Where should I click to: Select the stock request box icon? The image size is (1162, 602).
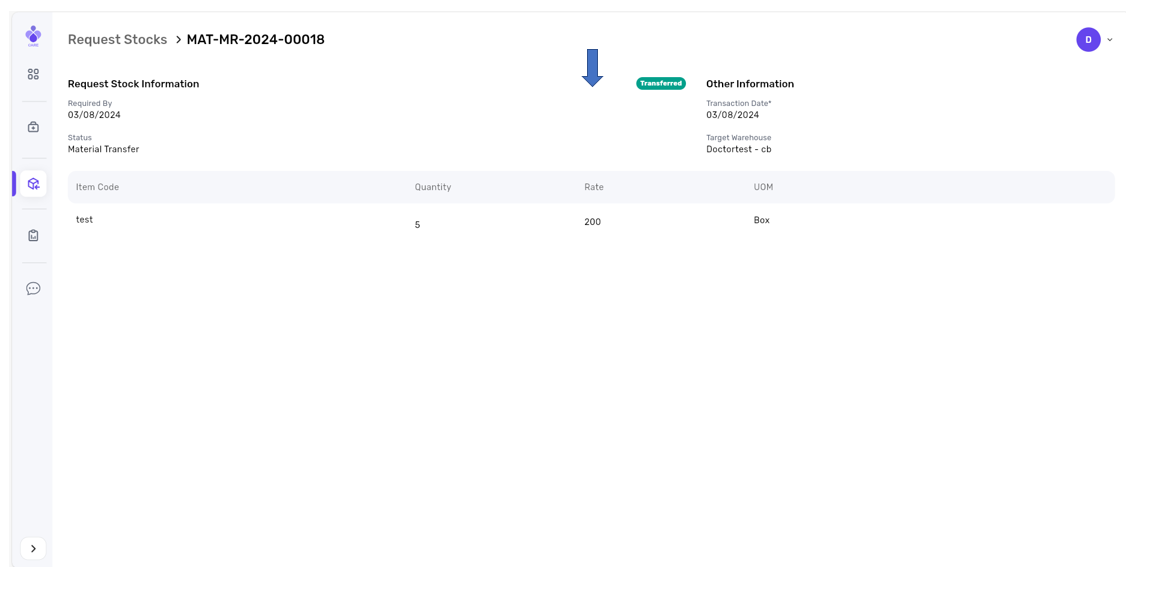(33, 184)
